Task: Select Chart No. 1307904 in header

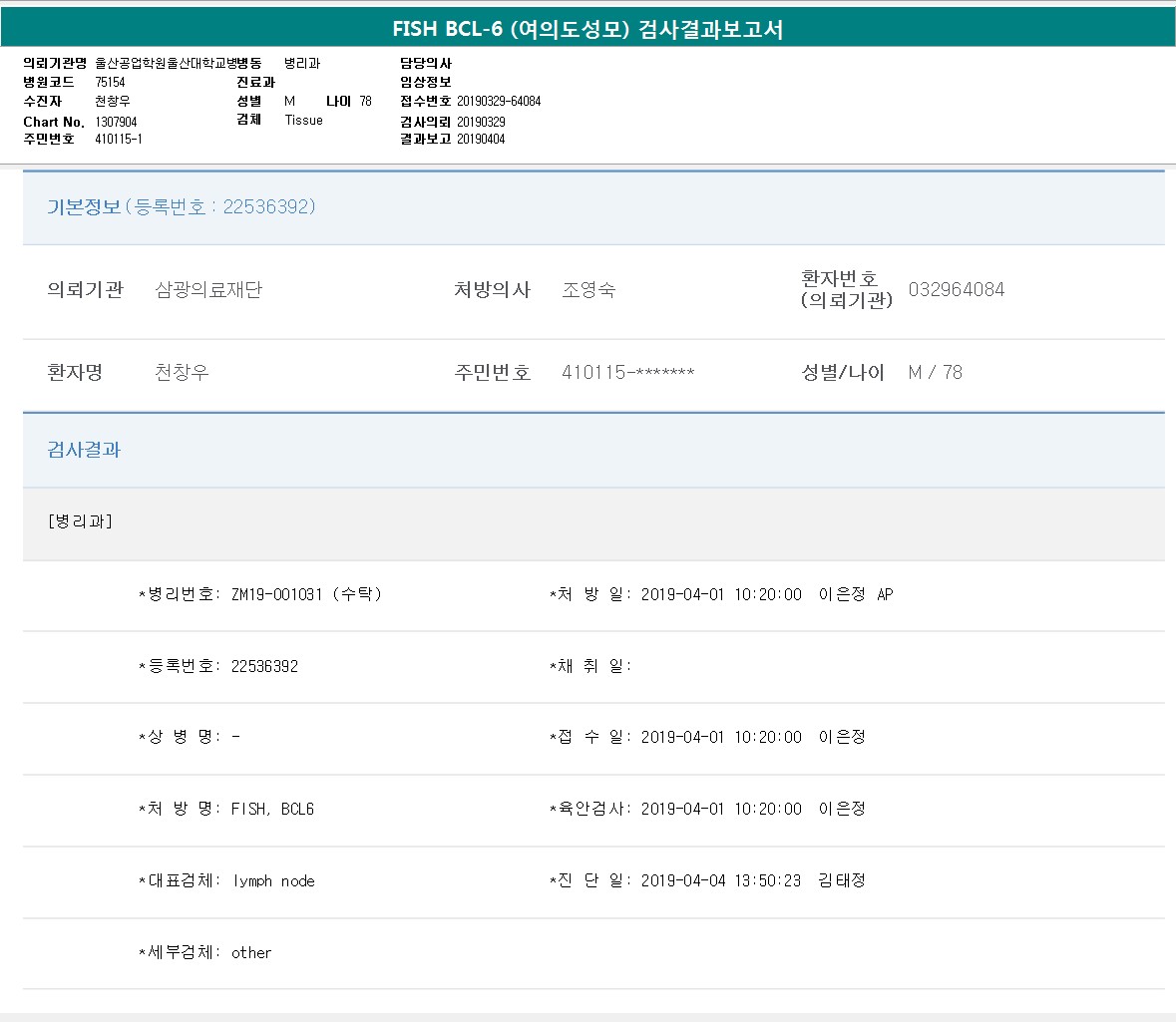Action: pos(116,122)
